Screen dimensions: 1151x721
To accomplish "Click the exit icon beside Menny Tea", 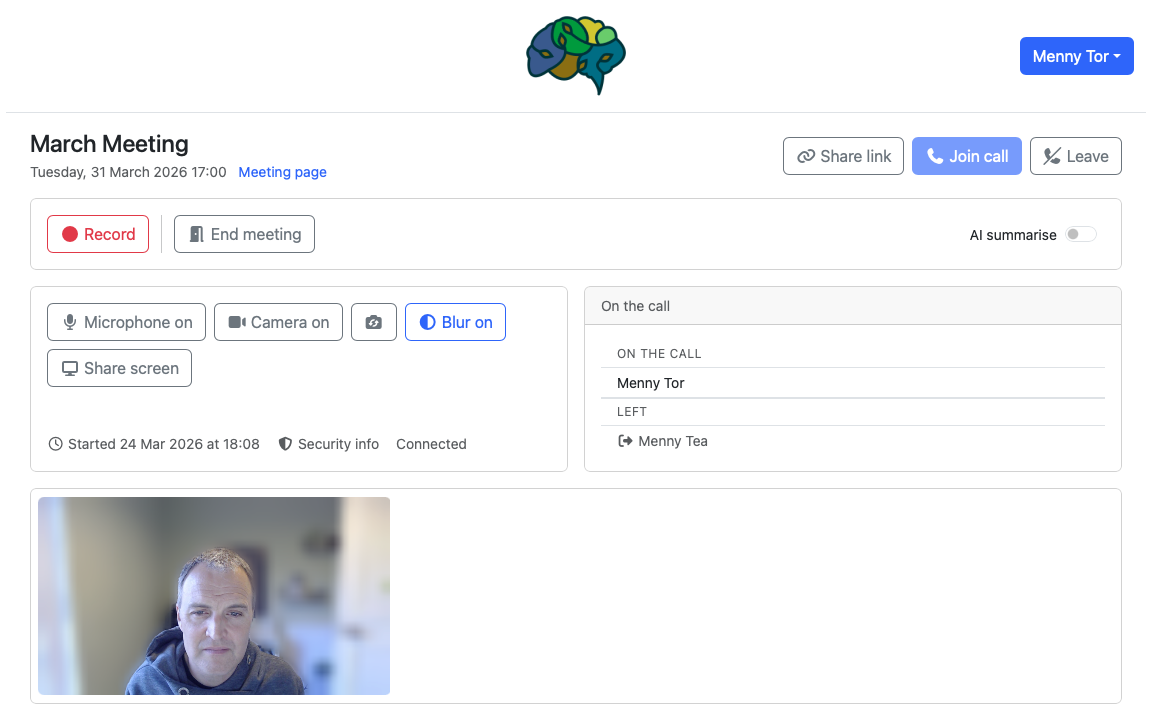I will pyautogui.click(x=625, y=441).
